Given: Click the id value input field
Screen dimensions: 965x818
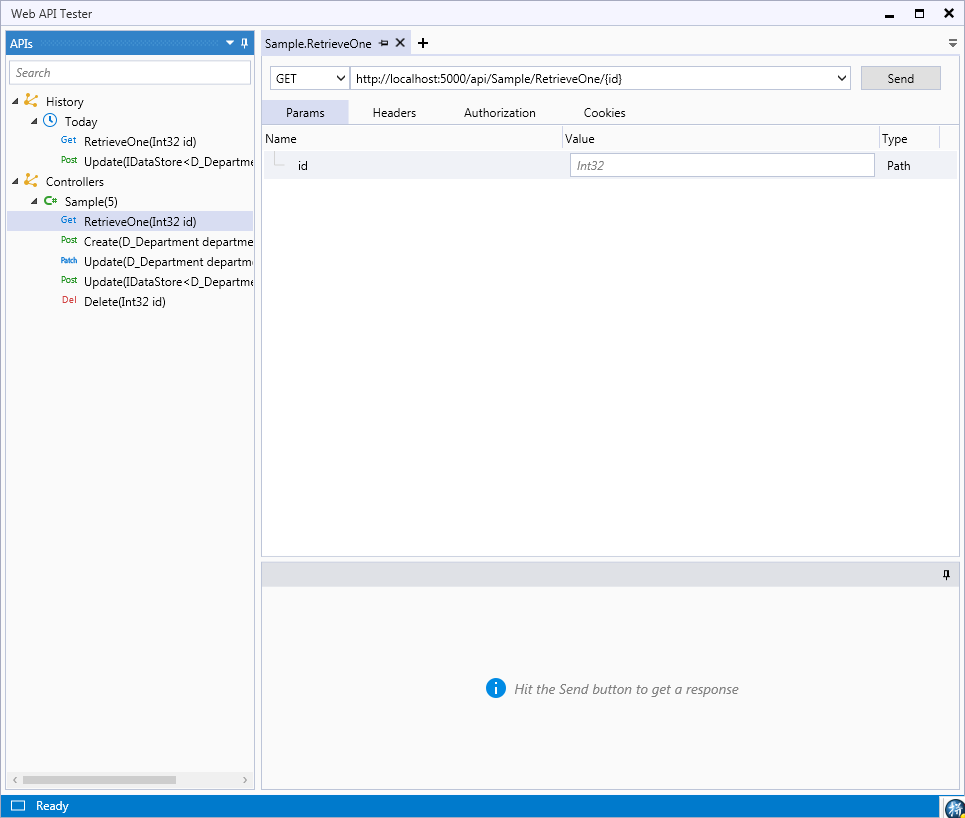Looking at the screenshot, I should pyautogui.click(x=721, y=166).
